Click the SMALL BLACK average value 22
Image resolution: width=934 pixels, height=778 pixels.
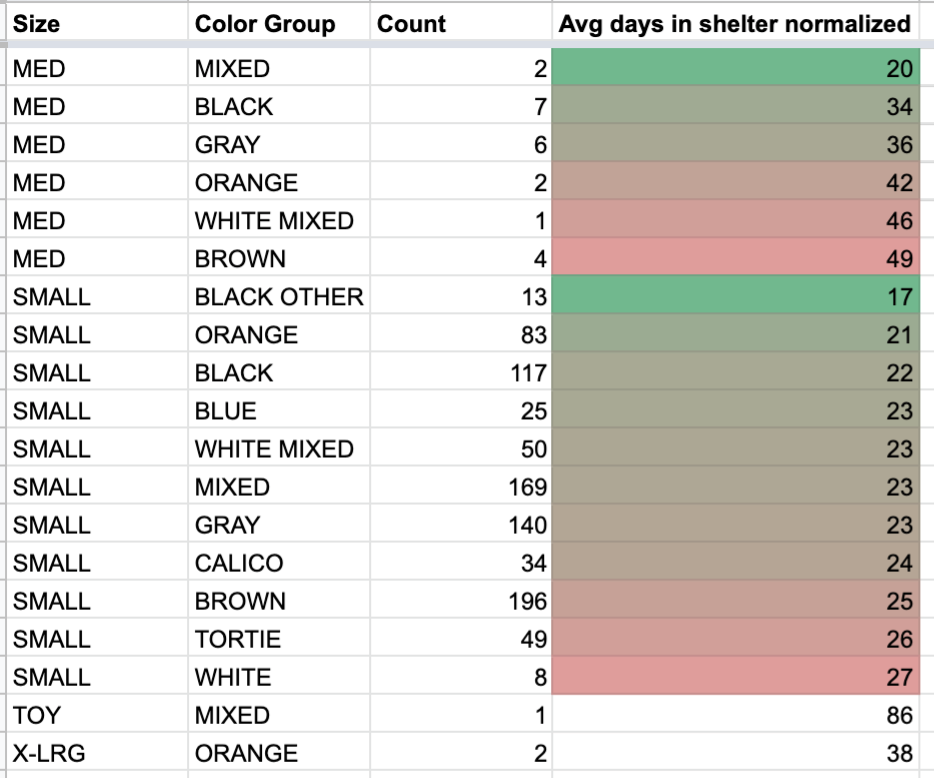[736, 373]
